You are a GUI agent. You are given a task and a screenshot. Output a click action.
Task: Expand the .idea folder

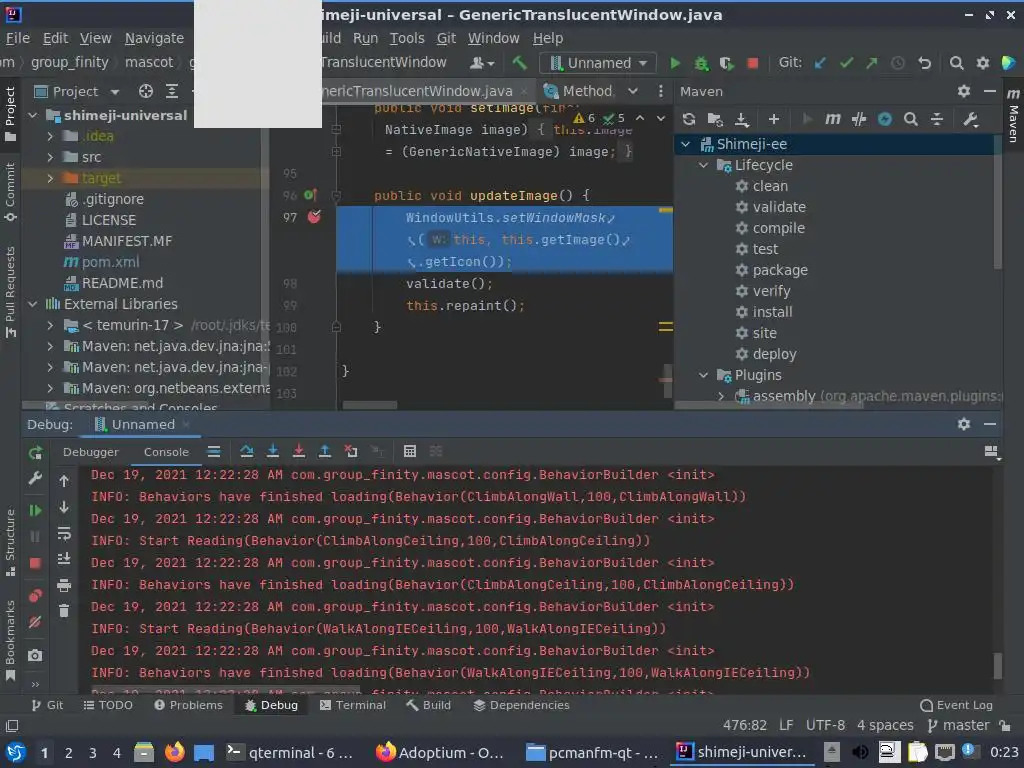tap(50, 136)
